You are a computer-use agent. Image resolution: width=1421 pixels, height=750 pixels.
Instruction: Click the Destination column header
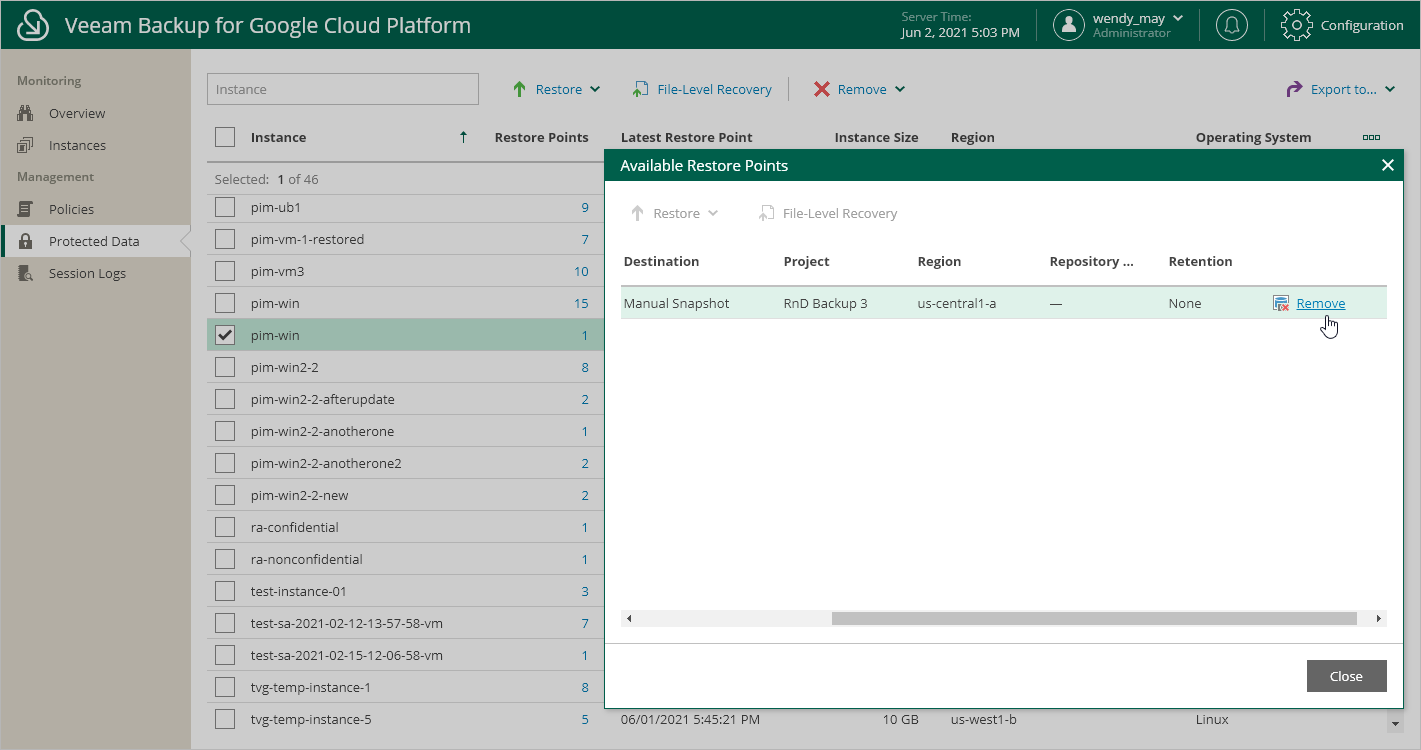[661, 261]
